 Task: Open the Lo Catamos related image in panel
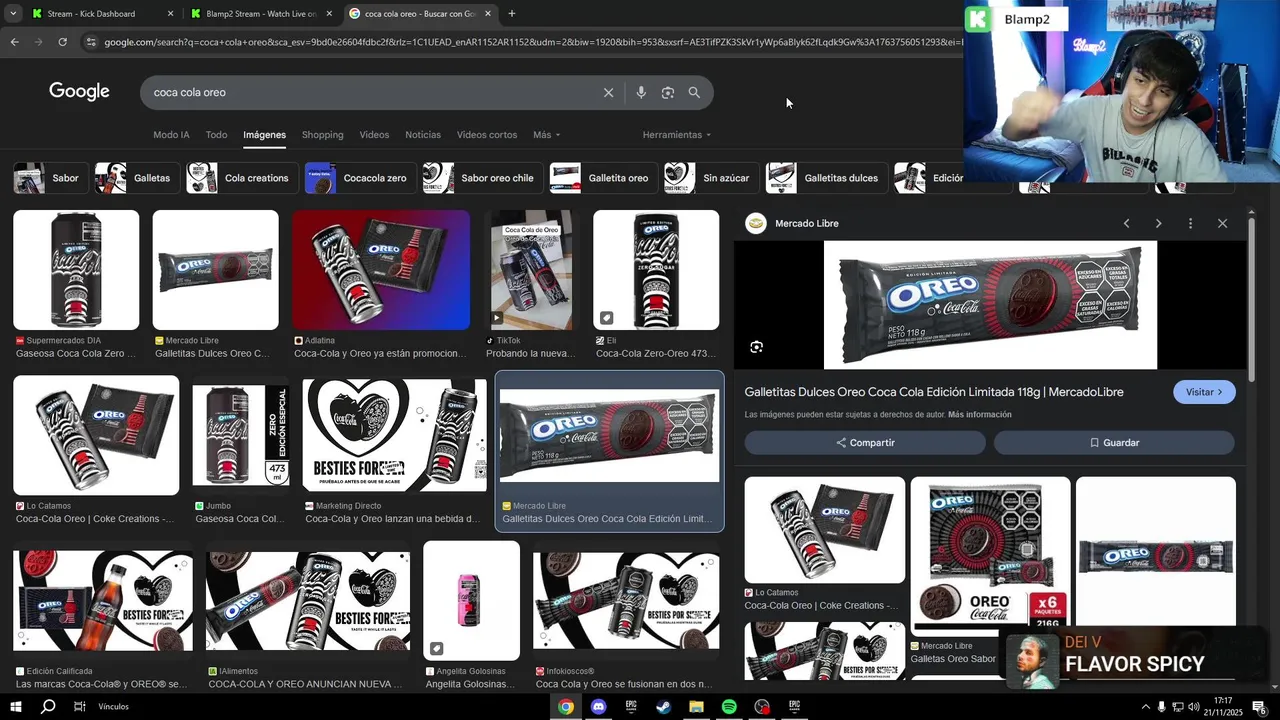(x=824, y=530)
